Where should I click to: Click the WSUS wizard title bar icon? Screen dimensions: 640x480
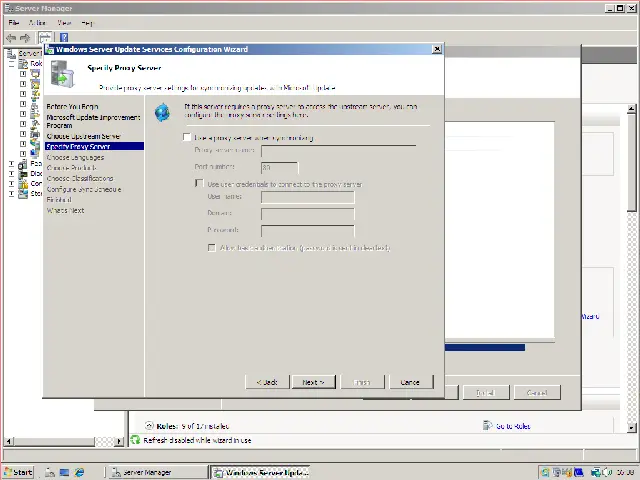50,49
